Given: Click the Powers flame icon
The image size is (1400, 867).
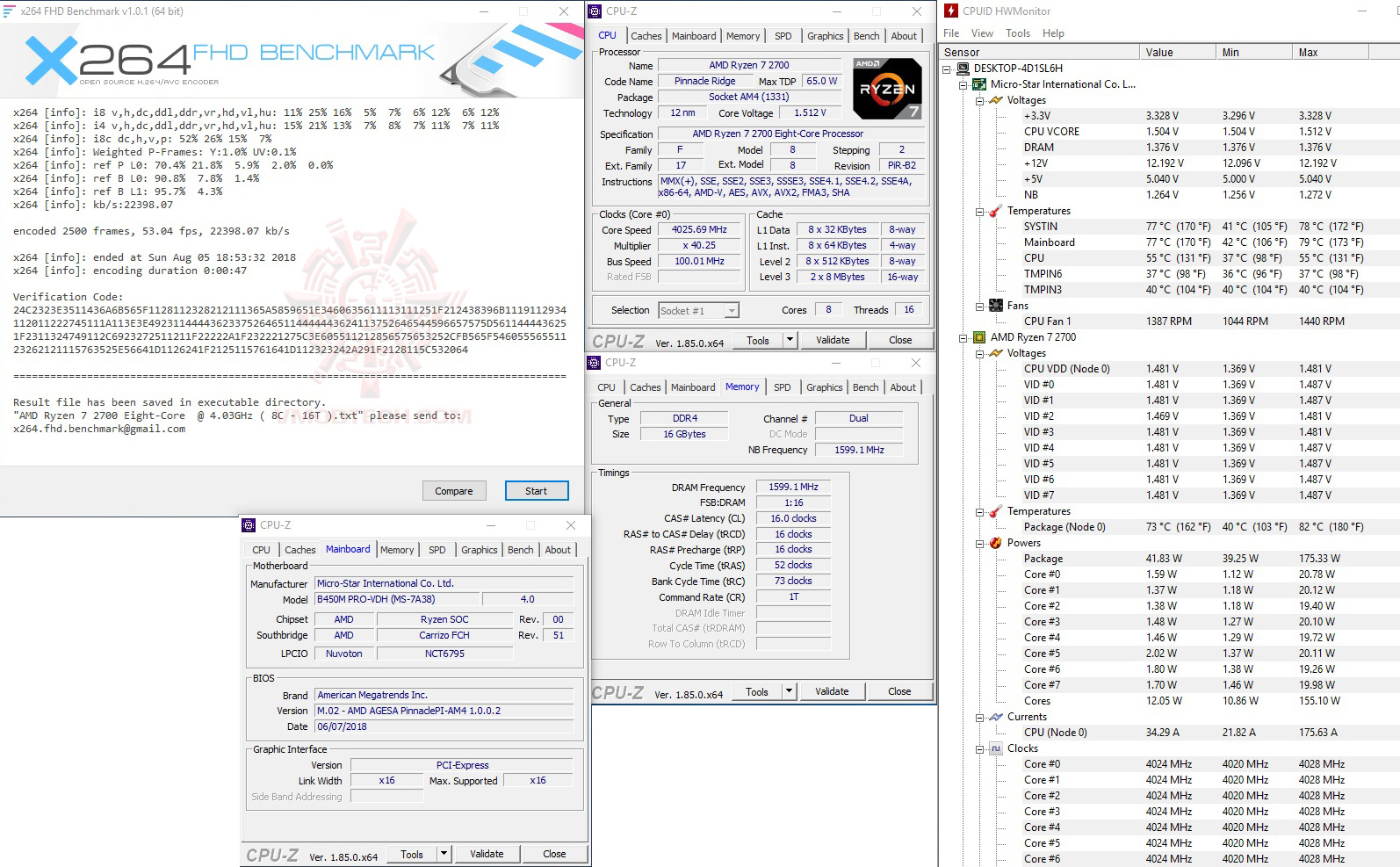Looking at the screenshot, I should coord(996,543).
